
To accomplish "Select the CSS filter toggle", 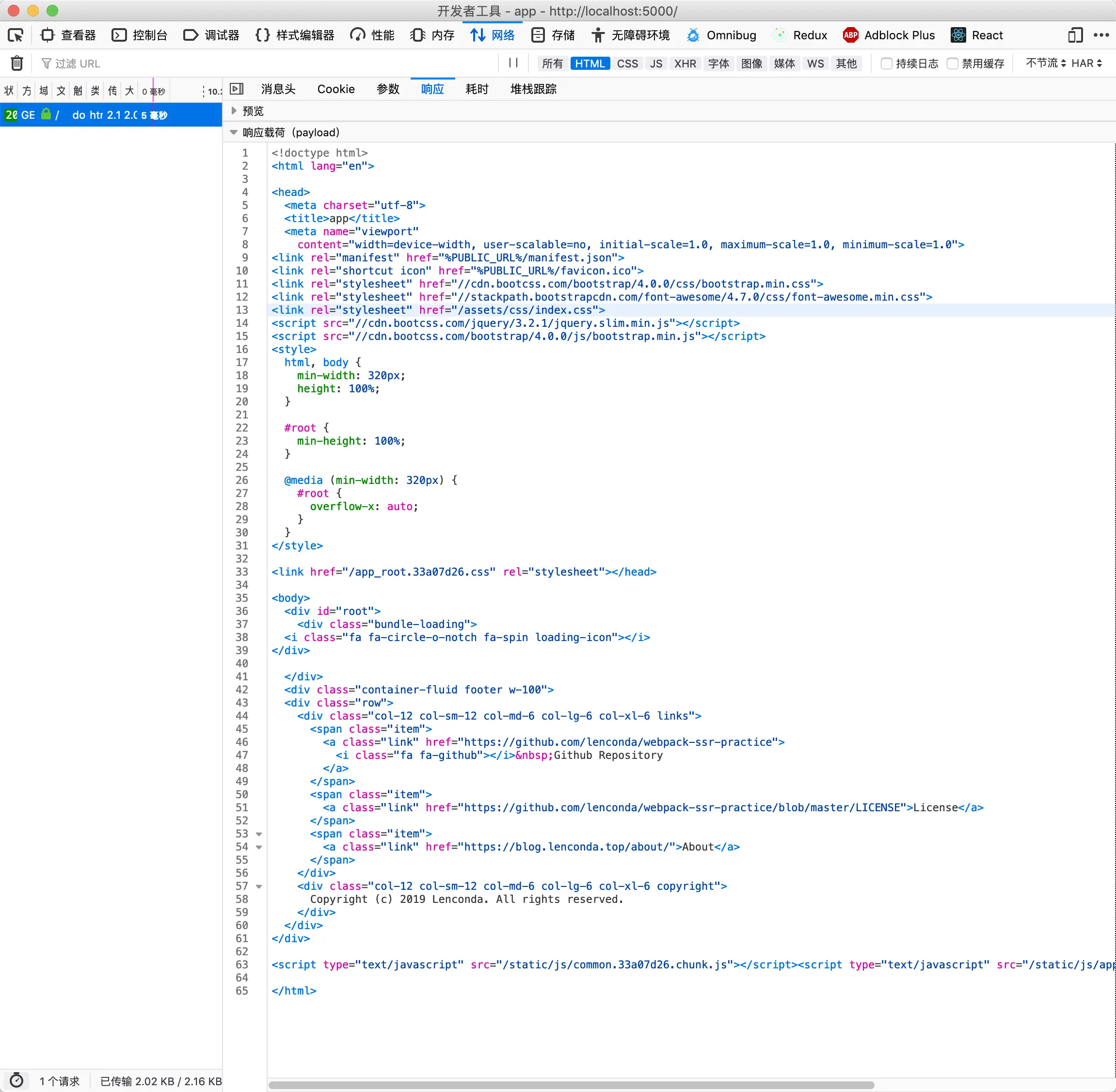I will [x=627, y=64].
